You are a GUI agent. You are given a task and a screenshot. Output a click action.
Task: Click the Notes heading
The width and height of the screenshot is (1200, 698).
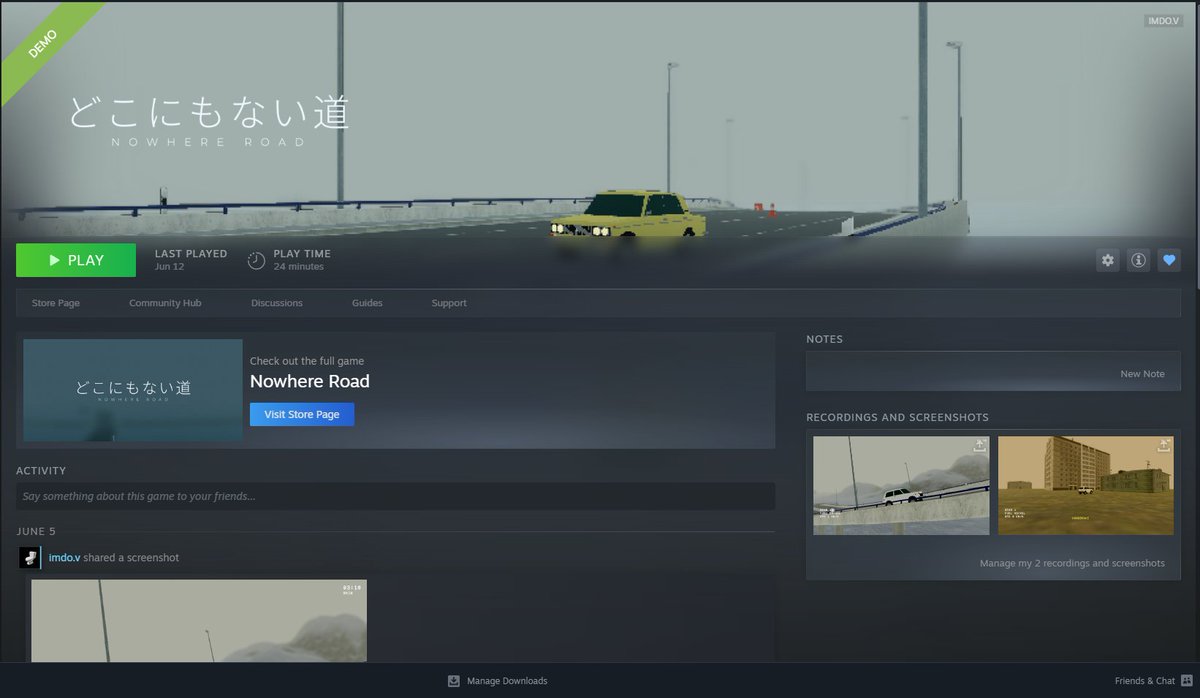[x=825, y=339]
